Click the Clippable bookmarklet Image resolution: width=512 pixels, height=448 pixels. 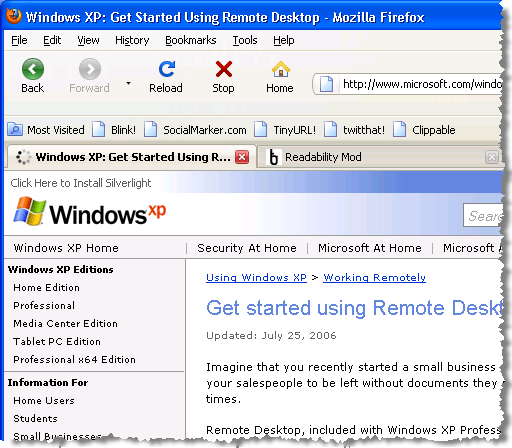pos(424,130)
